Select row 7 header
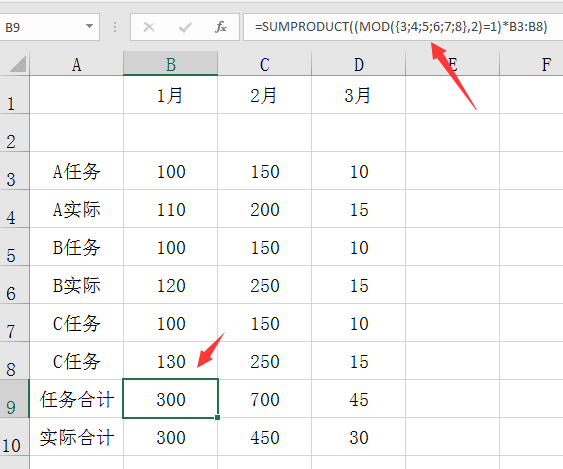 coord(14,323)
